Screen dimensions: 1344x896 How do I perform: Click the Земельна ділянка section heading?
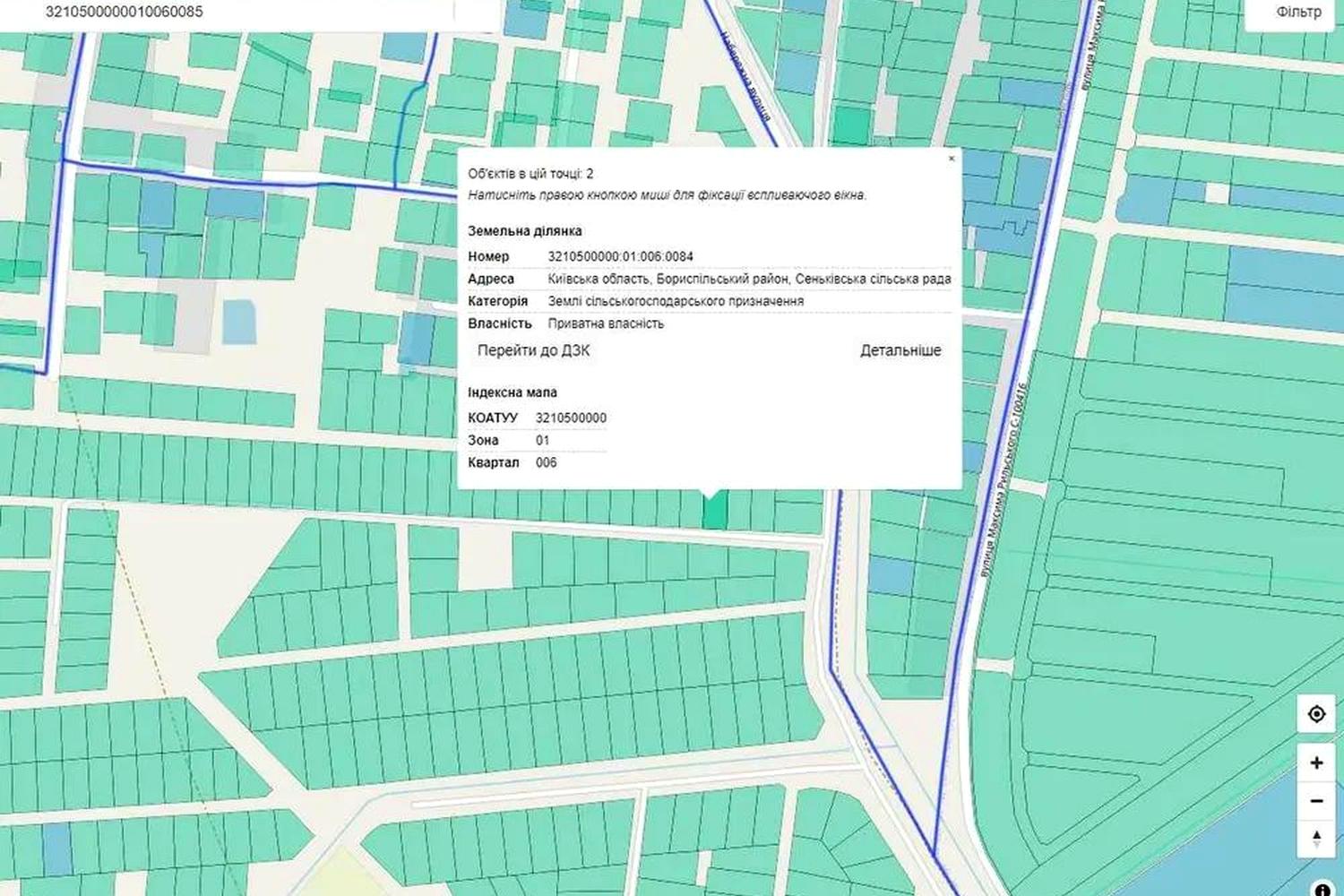[x=525, y=231]
